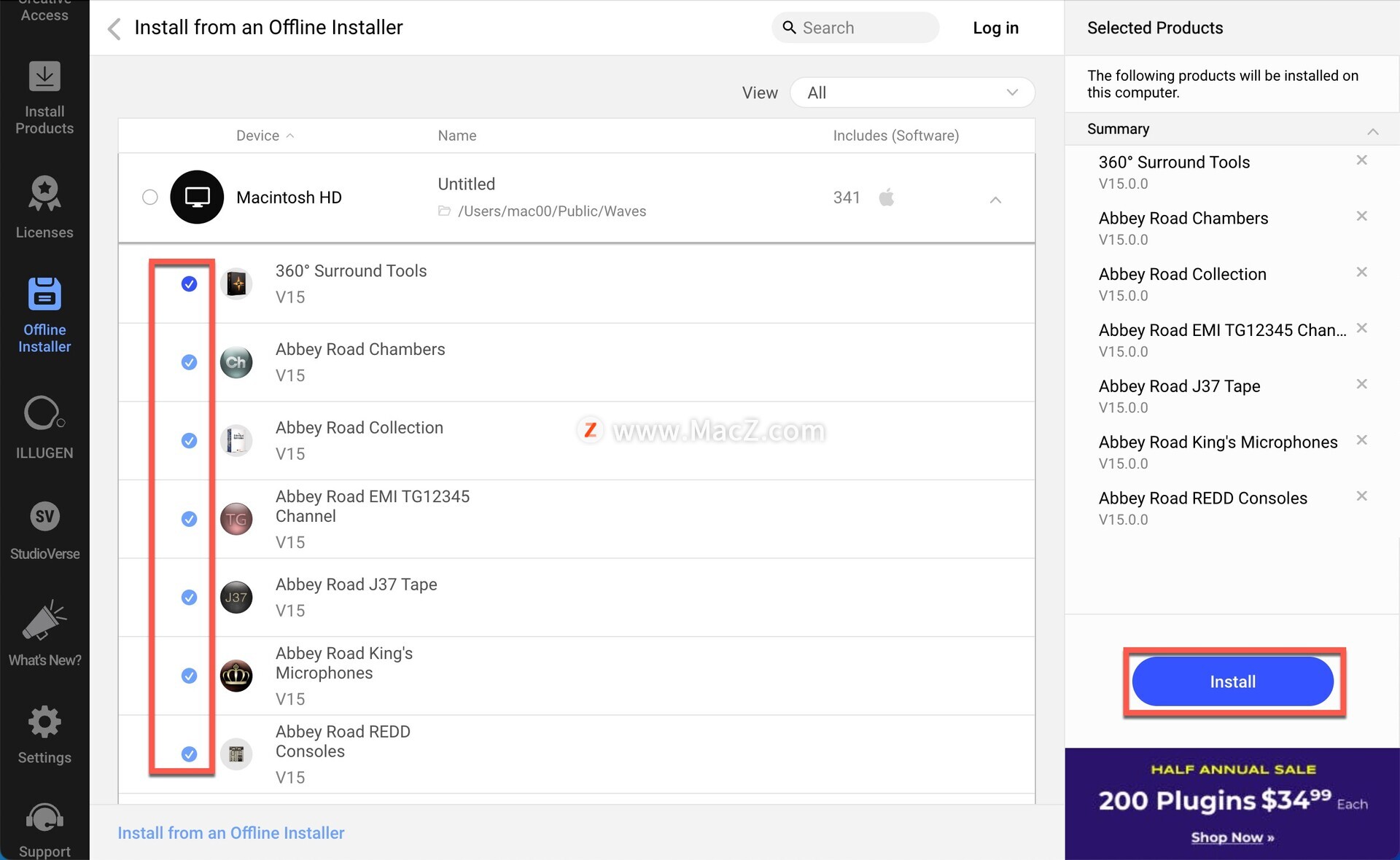Screen dimensions: 1400x860
Task: Click the 360° Surround Tools product icon
Action: 236,284
